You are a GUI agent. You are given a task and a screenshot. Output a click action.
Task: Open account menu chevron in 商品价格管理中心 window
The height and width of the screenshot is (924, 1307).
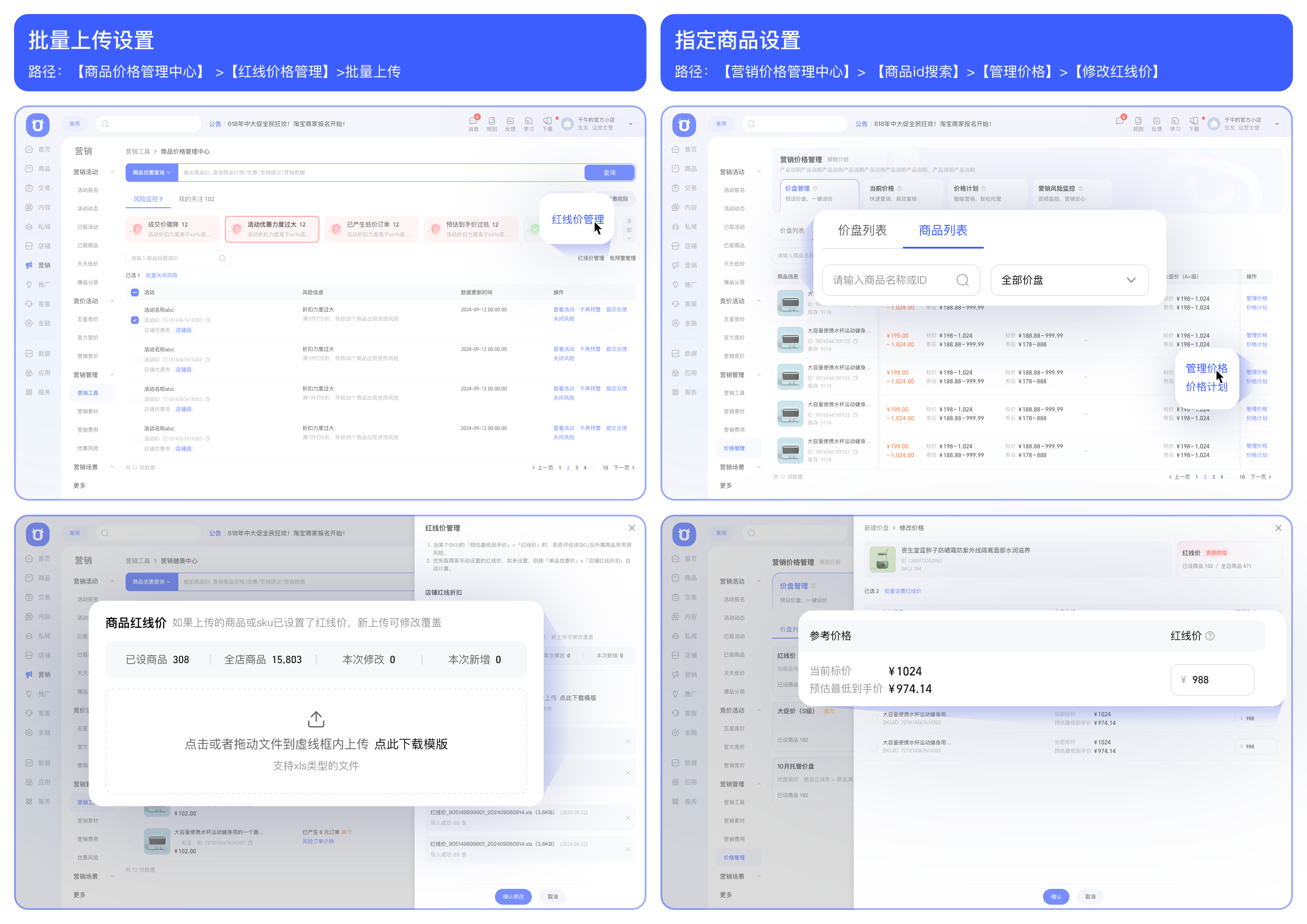631,123
